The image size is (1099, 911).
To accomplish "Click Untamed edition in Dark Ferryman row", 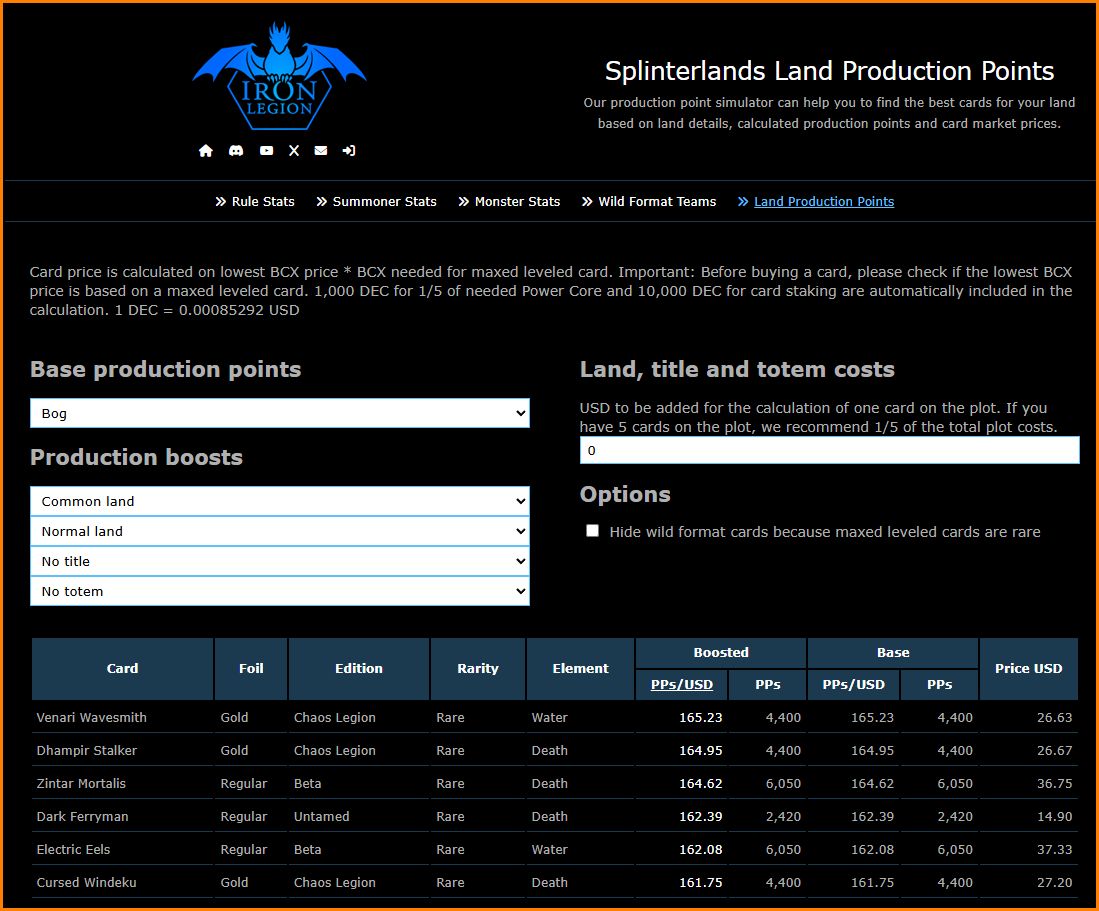I will coord(322,816).
